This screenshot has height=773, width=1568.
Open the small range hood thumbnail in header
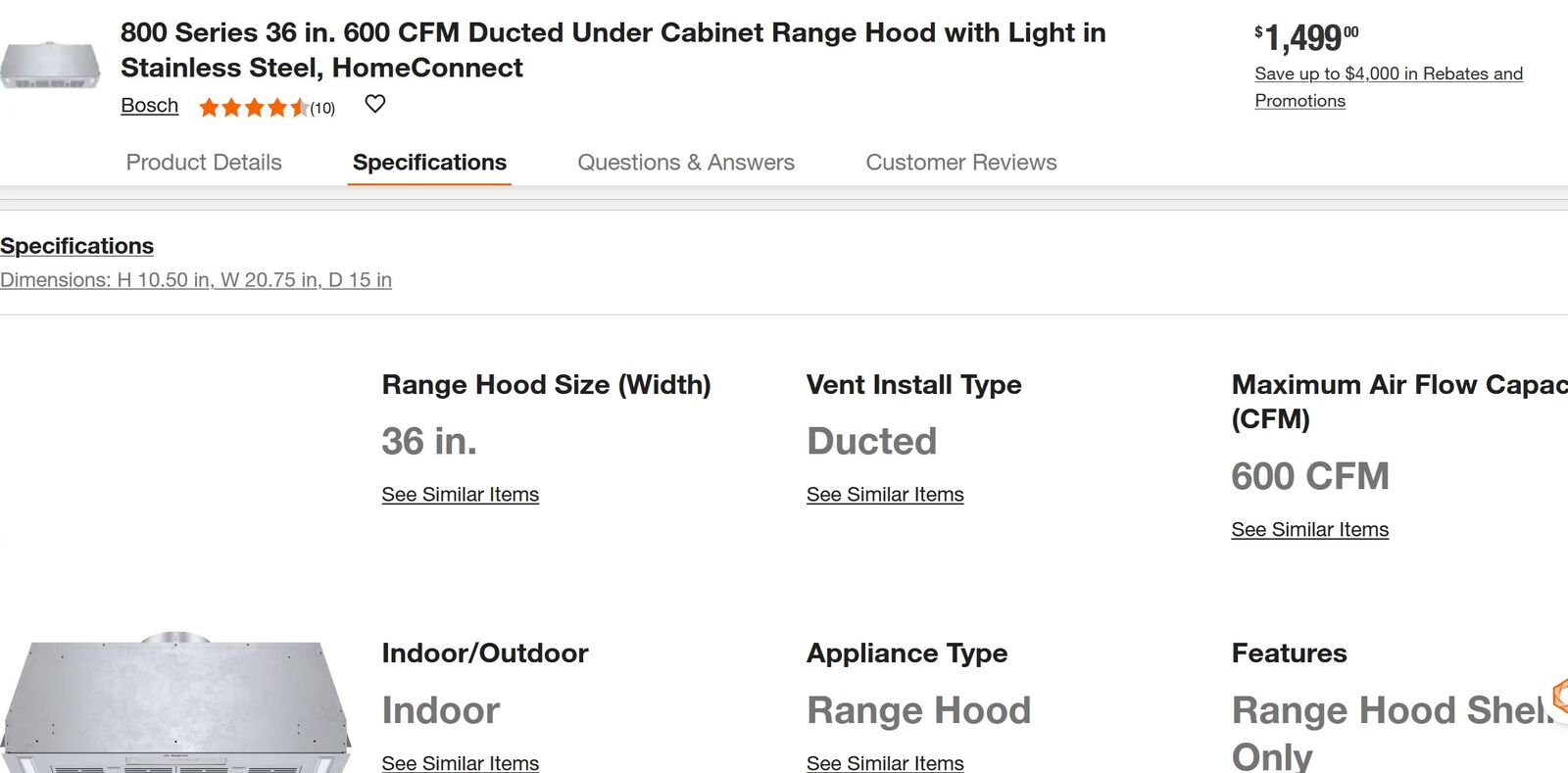[x=50, y=67]
